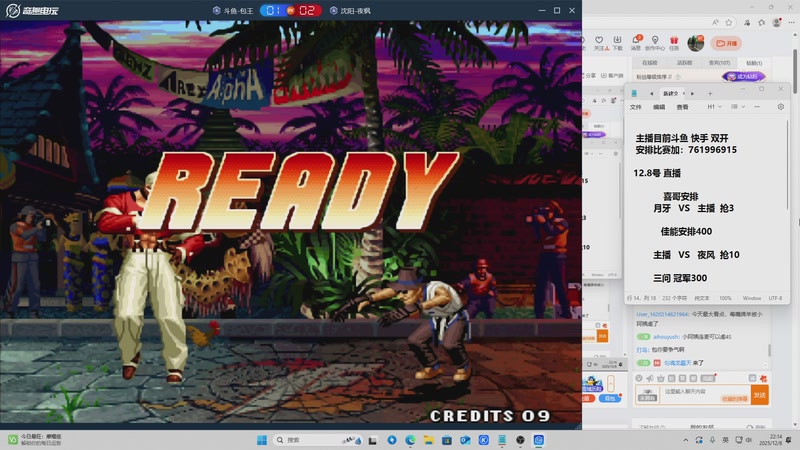This screenshot has height=450, width=800.
Task: Click the chat panel scrollbar
Action: coord(769,350)
